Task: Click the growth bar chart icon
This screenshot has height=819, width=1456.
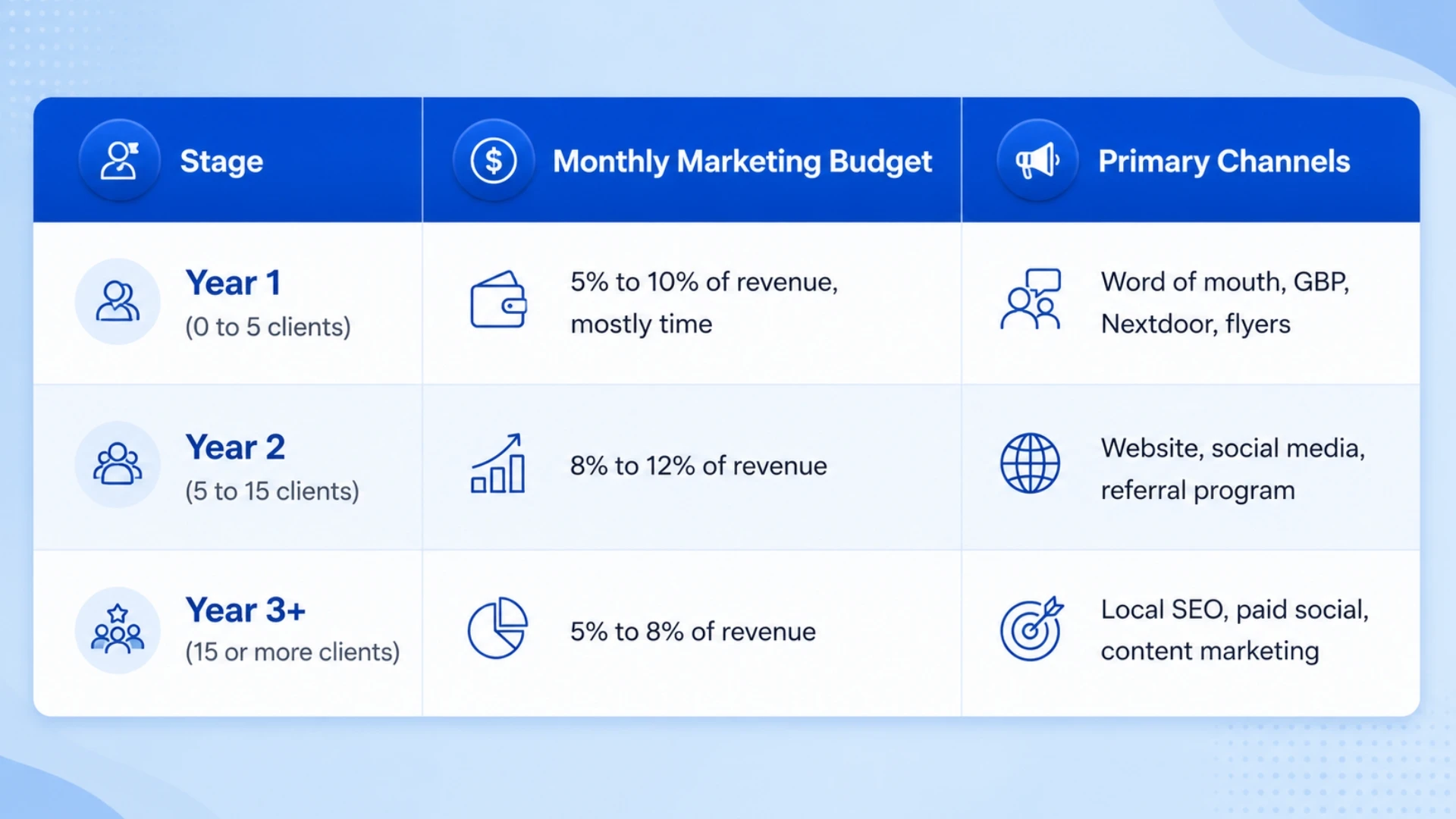Action: click(x=498, y=463)
